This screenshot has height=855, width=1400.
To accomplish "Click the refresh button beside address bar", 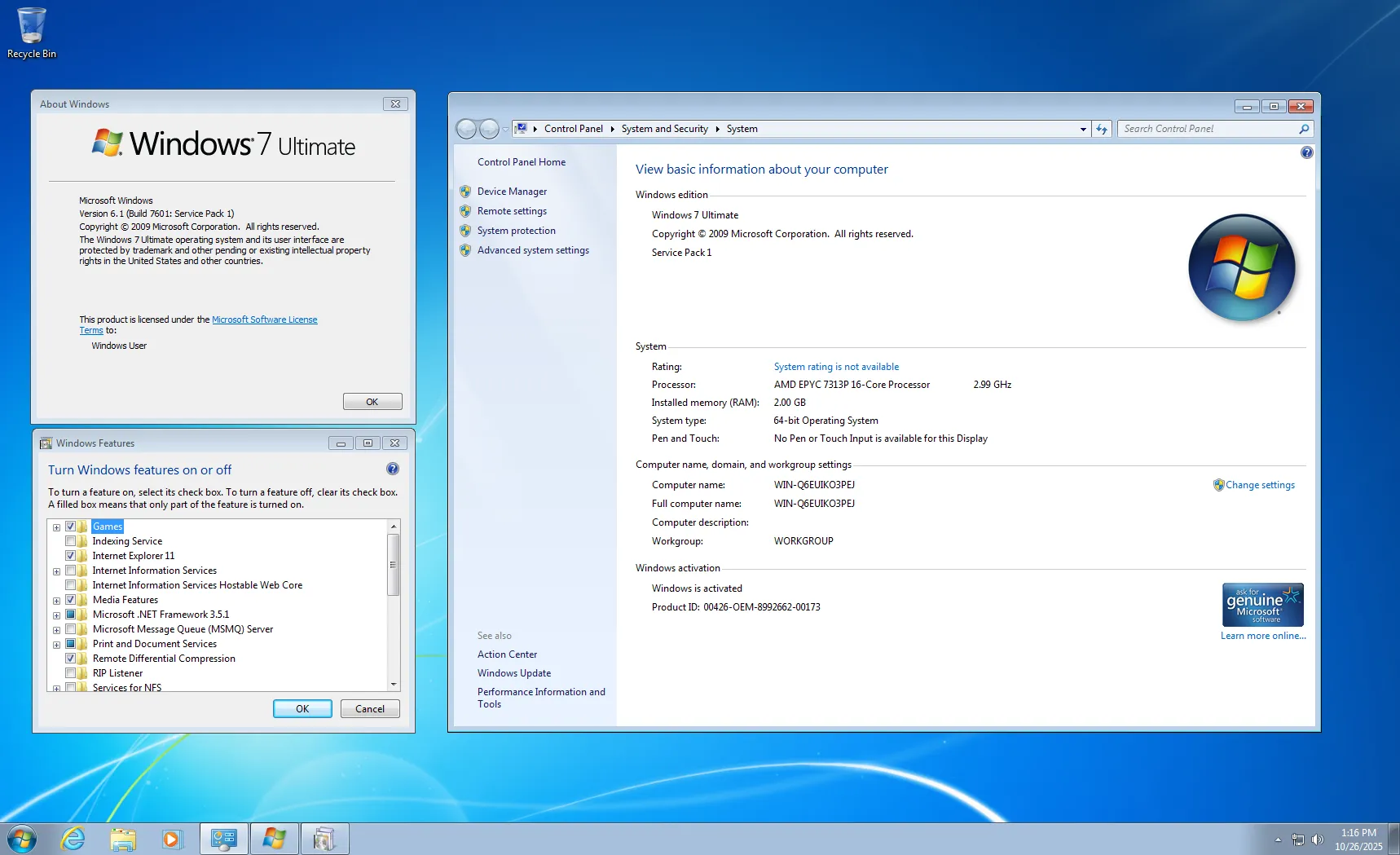I will tap(1102, 129).
